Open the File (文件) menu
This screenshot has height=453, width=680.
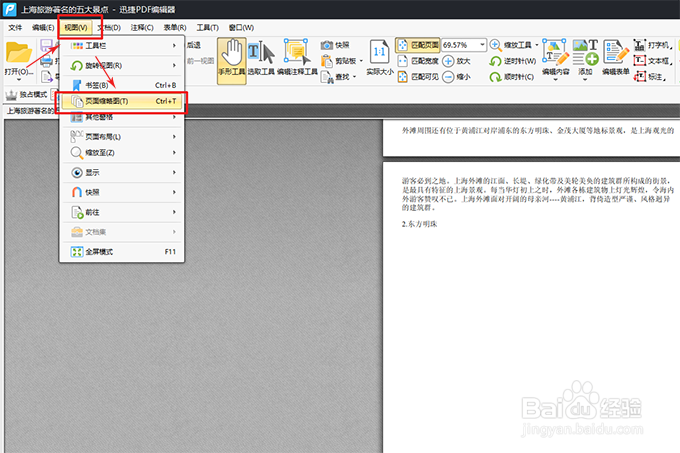[15, 27]
